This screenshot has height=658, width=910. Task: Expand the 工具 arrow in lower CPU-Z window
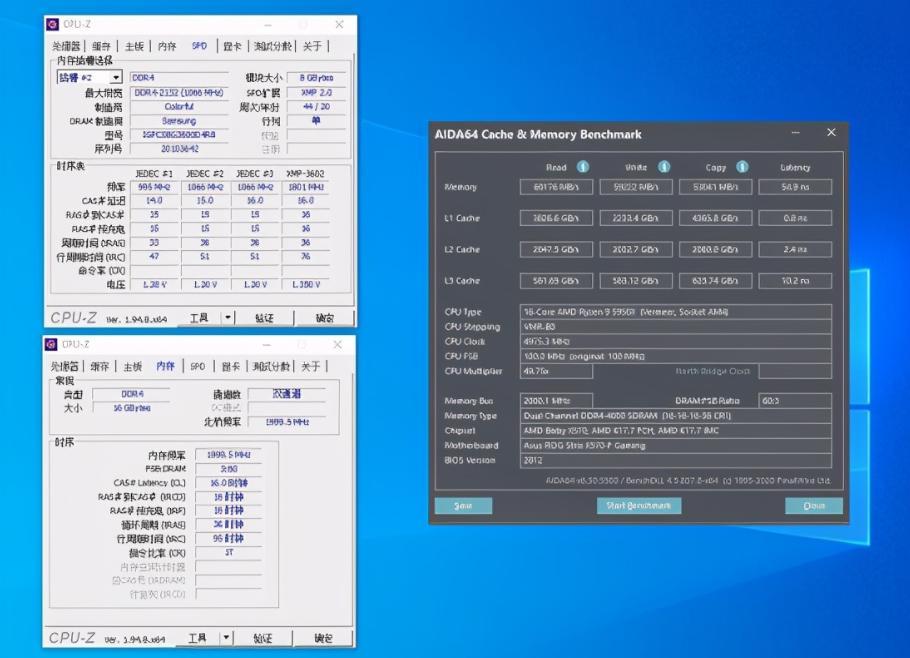pos(226,637)
